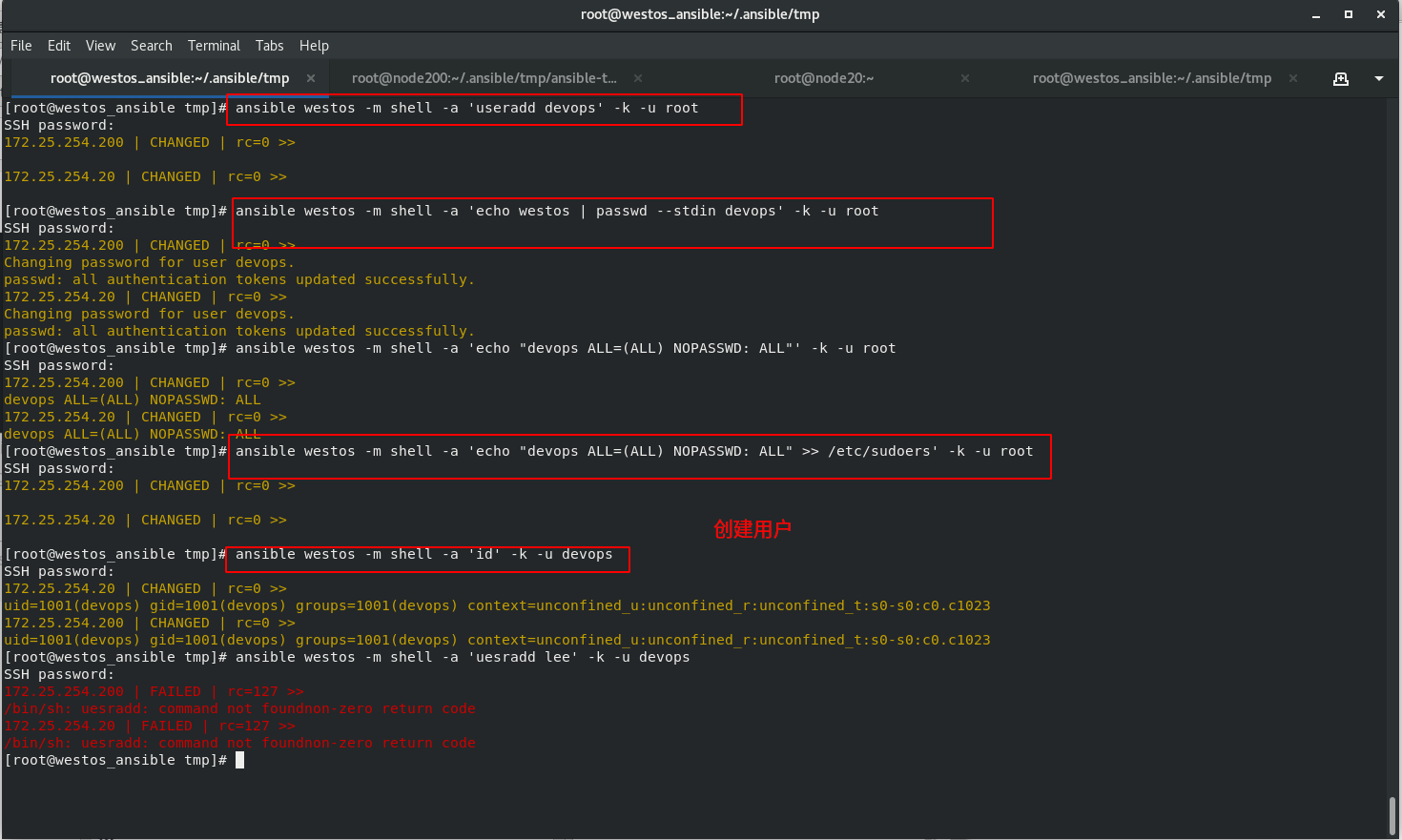Open the Edit menu
1402x840 pixels.
click(x=59, y=46)
